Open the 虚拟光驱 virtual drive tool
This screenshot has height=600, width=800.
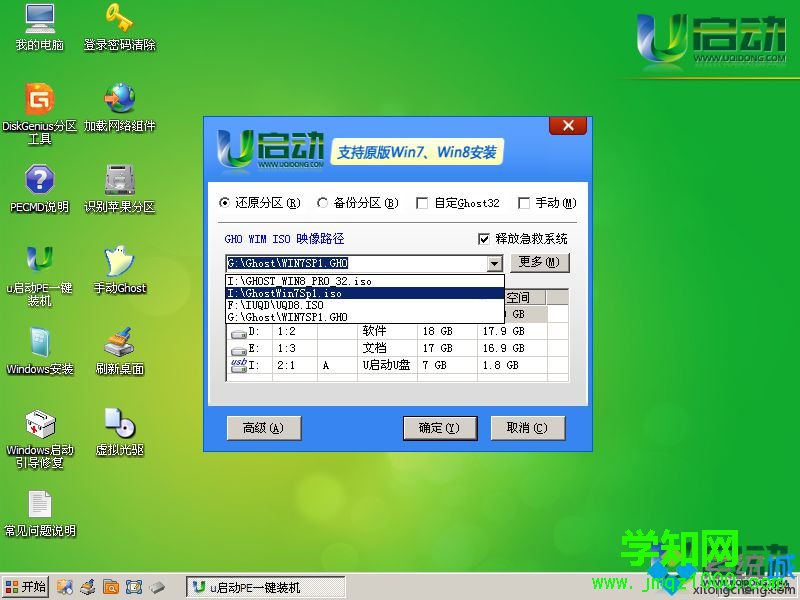(118, 428)
